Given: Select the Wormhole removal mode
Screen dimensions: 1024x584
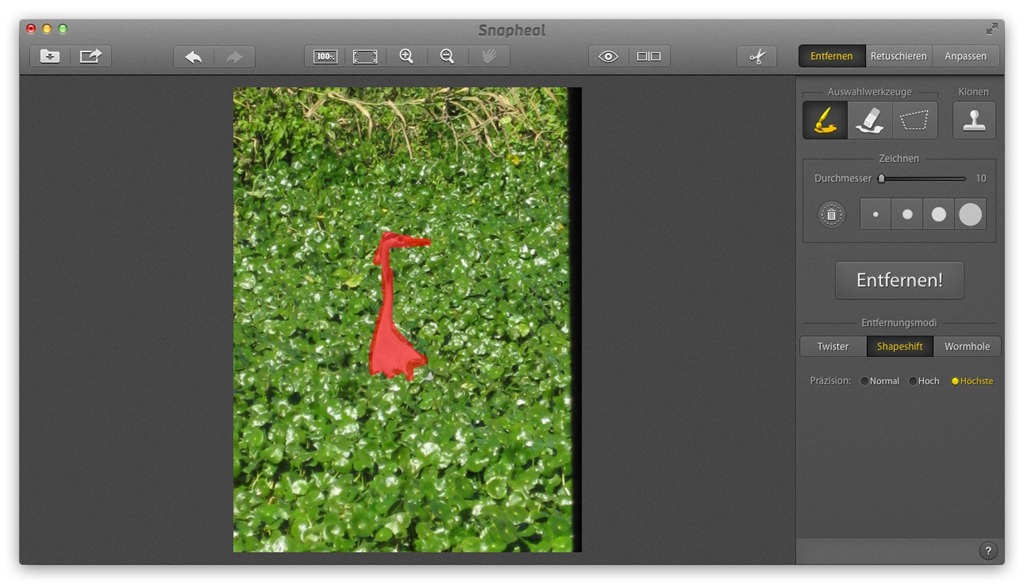Looking at the screenshot, I should pos(967,346).
